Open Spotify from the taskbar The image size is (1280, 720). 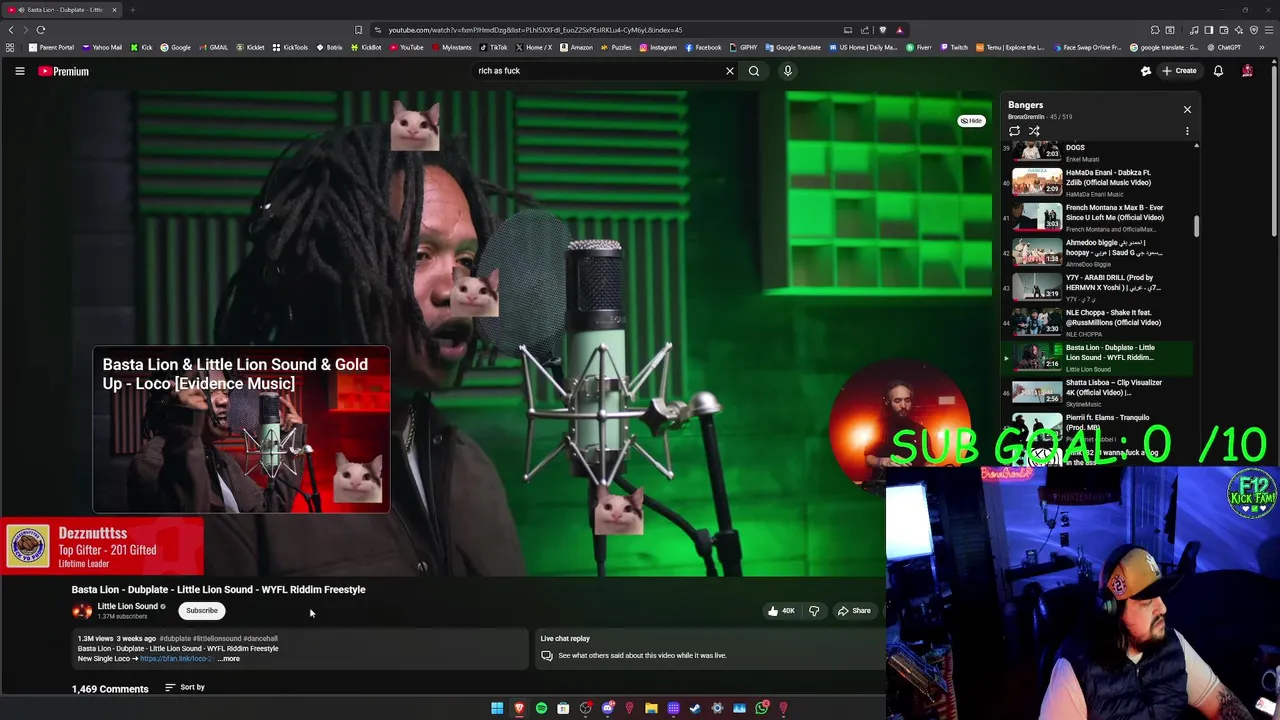[541, 708]
